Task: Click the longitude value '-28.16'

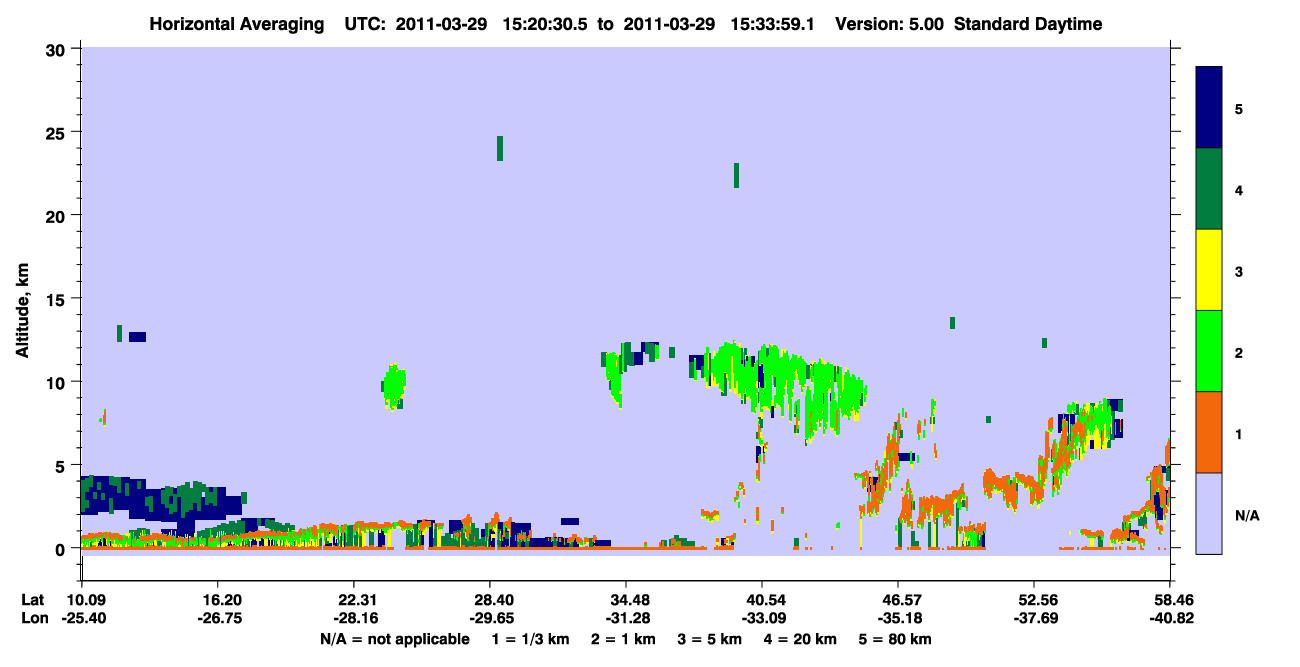Action: click(354, 618)
